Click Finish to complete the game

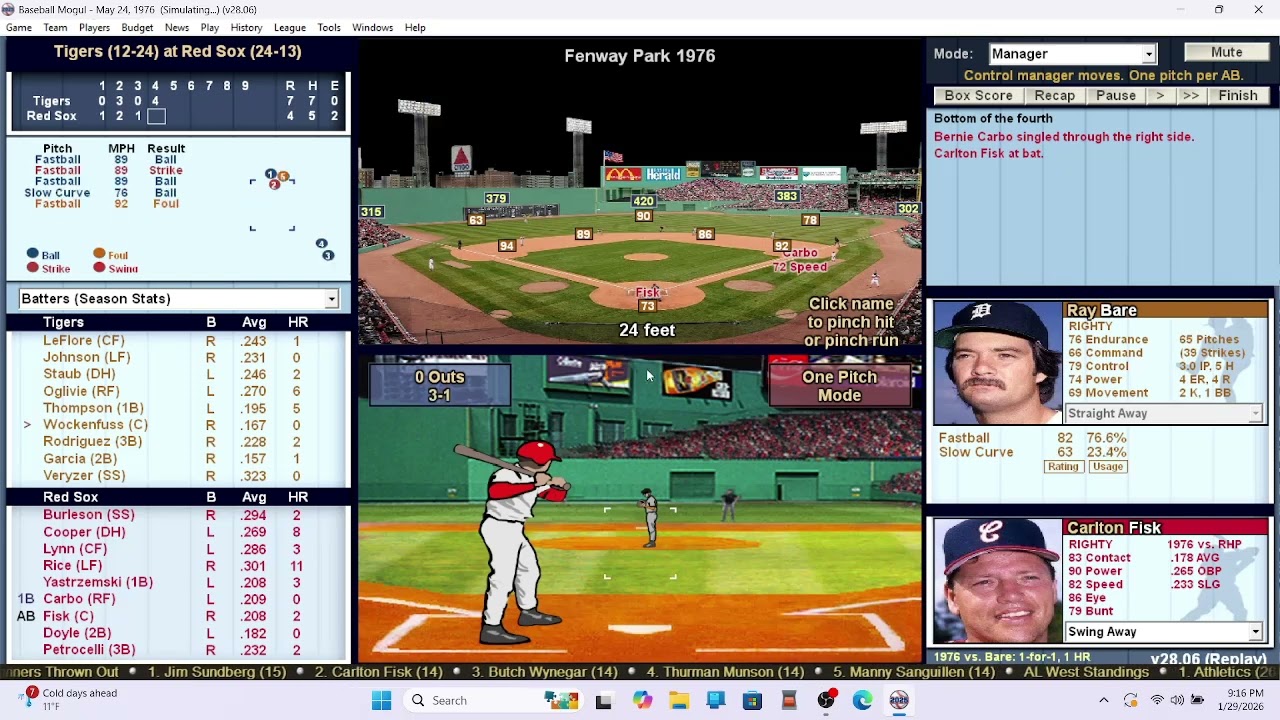tap(1237, 96)
